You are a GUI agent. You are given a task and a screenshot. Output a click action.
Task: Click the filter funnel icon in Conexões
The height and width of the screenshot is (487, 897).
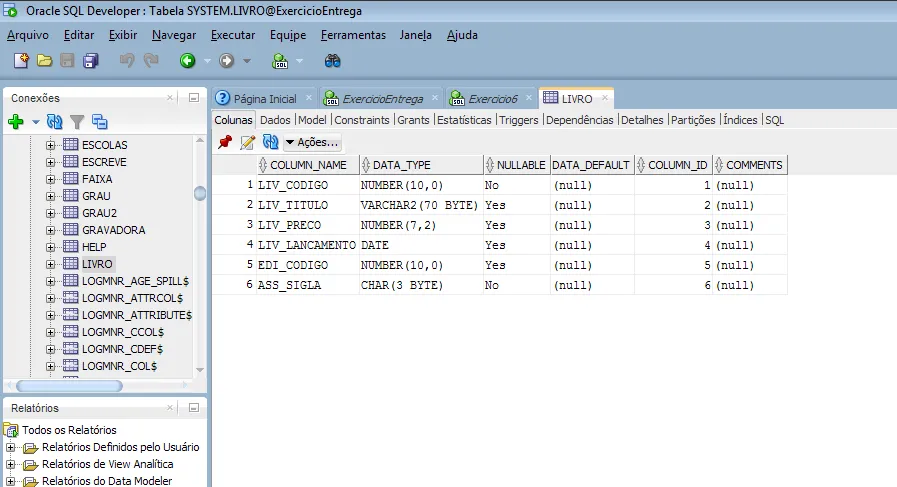point(77,122)
